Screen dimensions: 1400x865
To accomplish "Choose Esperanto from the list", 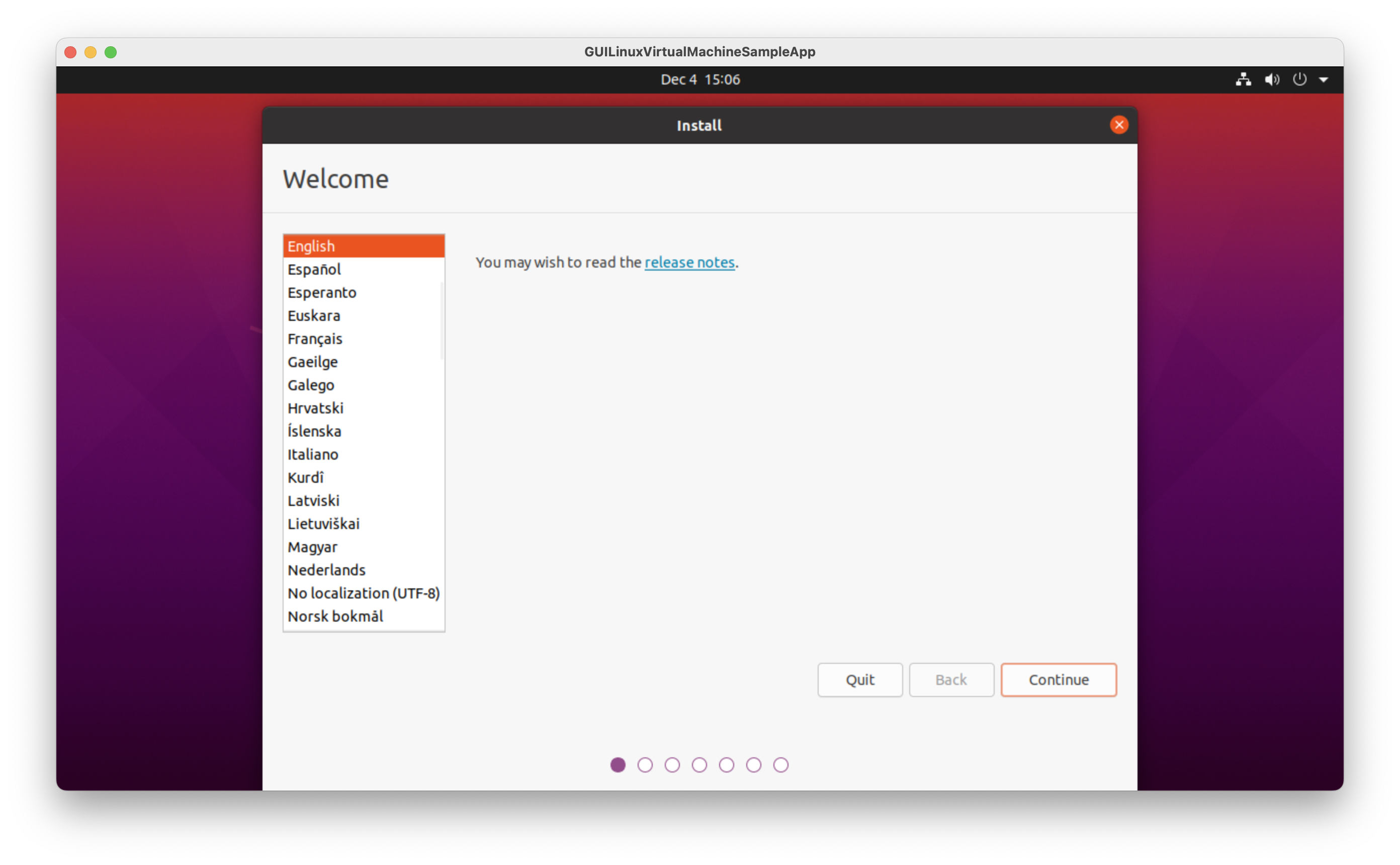I will tap(364, 292).
